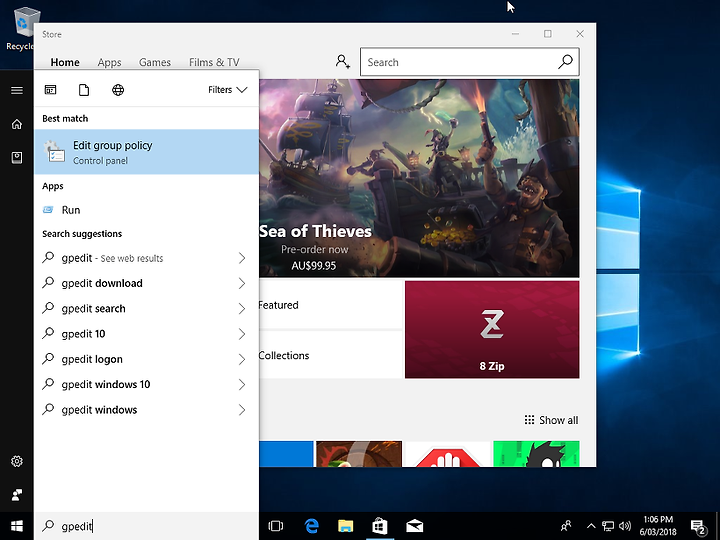Filter search results by Apps icon
Screen dimensions: 720x540
pyautogui.click(x=51, y=90)
